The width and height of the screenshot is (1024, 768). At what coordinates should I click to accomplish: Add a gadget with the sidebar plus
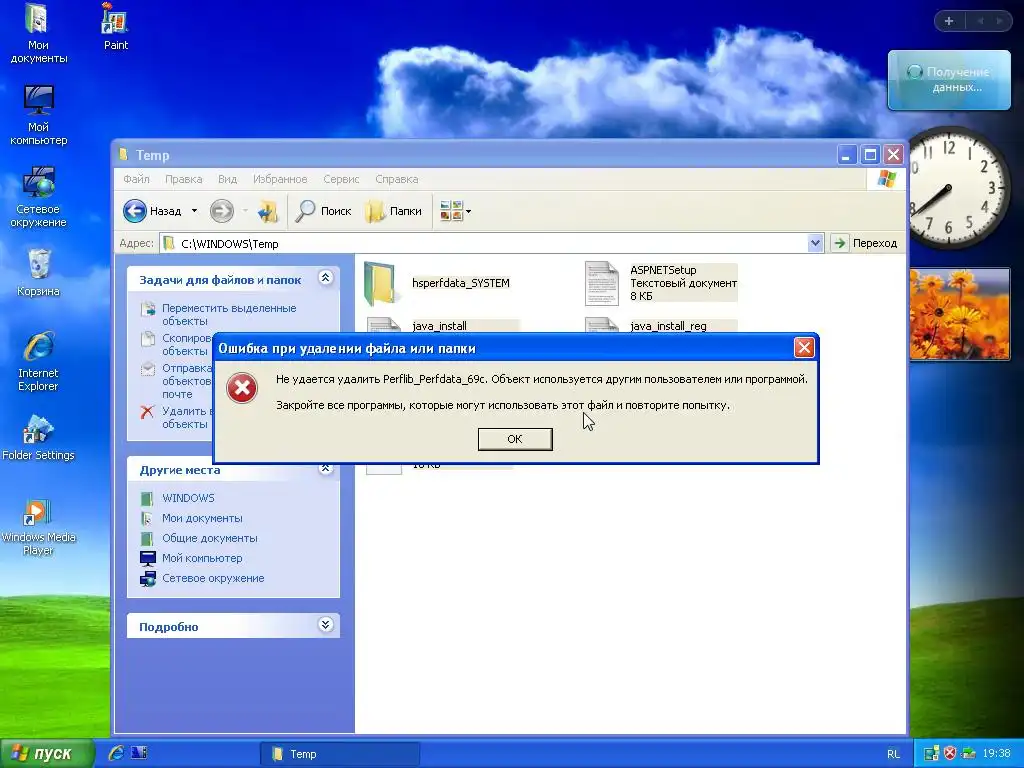pos(949,21)
